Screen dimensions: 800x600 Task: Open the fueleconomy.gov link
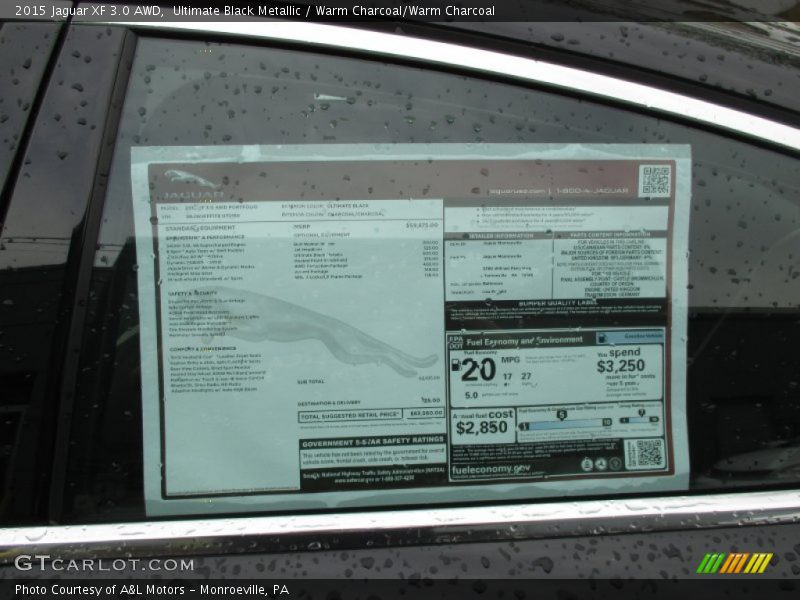point(491,469)
